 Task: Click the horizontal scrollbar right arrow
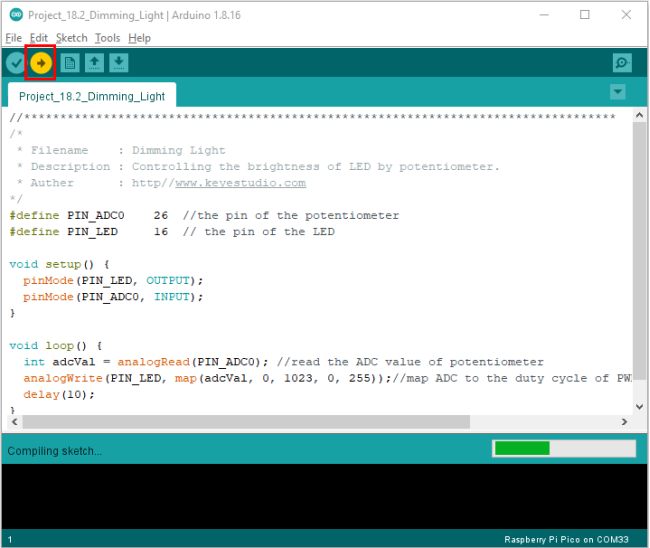(624, 422)
